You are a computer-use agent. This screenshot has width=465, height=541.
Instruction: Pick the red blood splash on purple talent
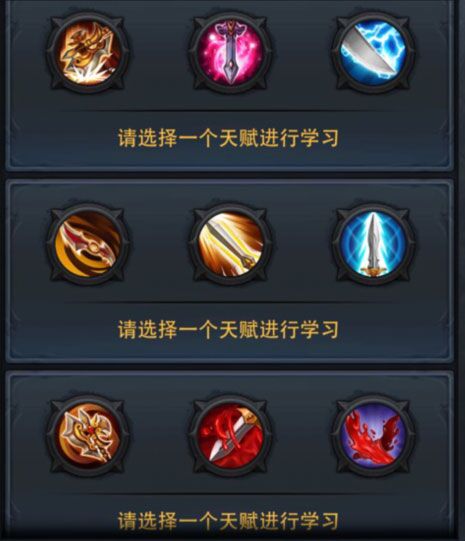pos(373,436)
